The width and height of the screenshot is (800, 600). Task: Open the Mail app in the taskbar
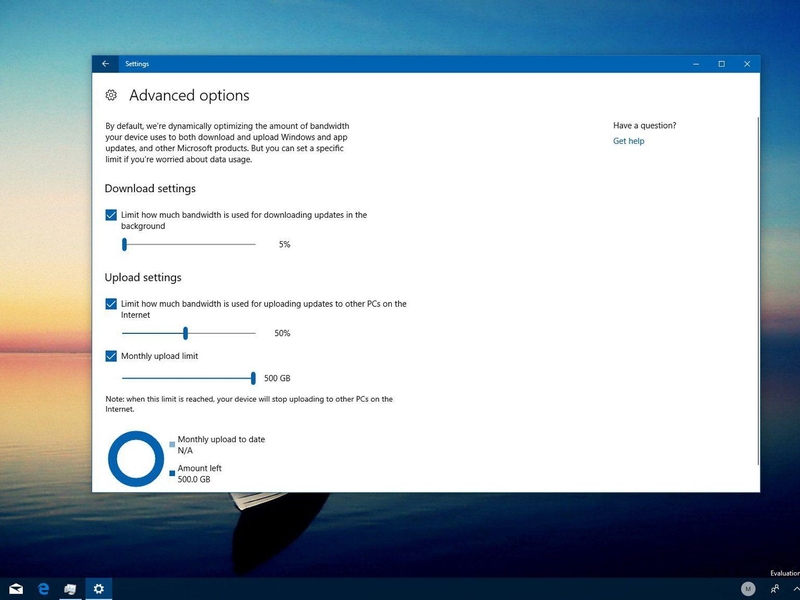(16, 589)
